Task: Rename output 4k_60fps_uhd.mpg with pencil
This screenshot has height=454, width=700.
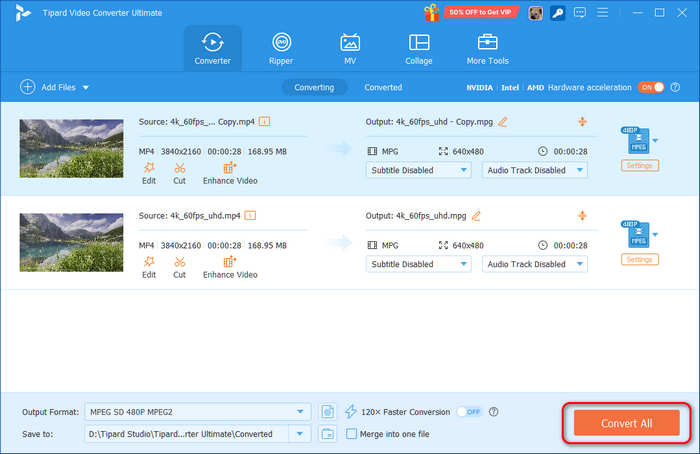Action: 476,216
